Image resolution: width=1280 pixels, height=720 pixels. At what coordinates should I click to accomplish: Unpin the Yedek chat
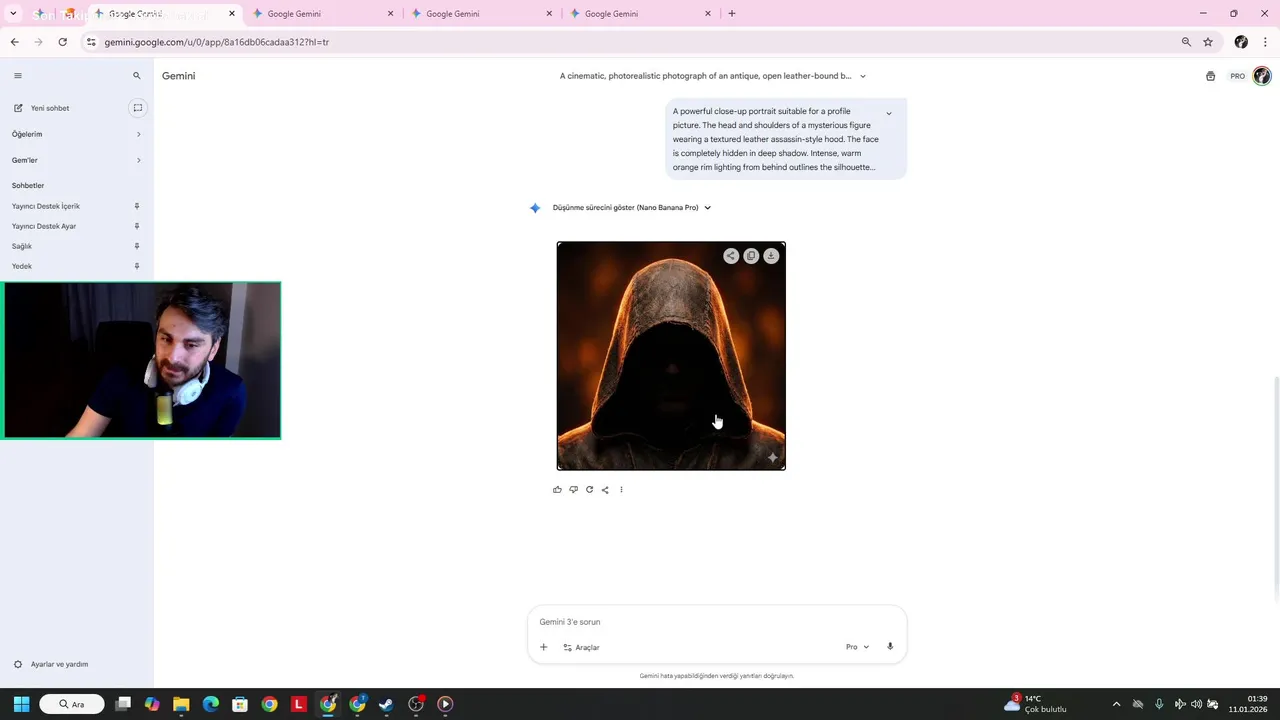coord(137,266)
